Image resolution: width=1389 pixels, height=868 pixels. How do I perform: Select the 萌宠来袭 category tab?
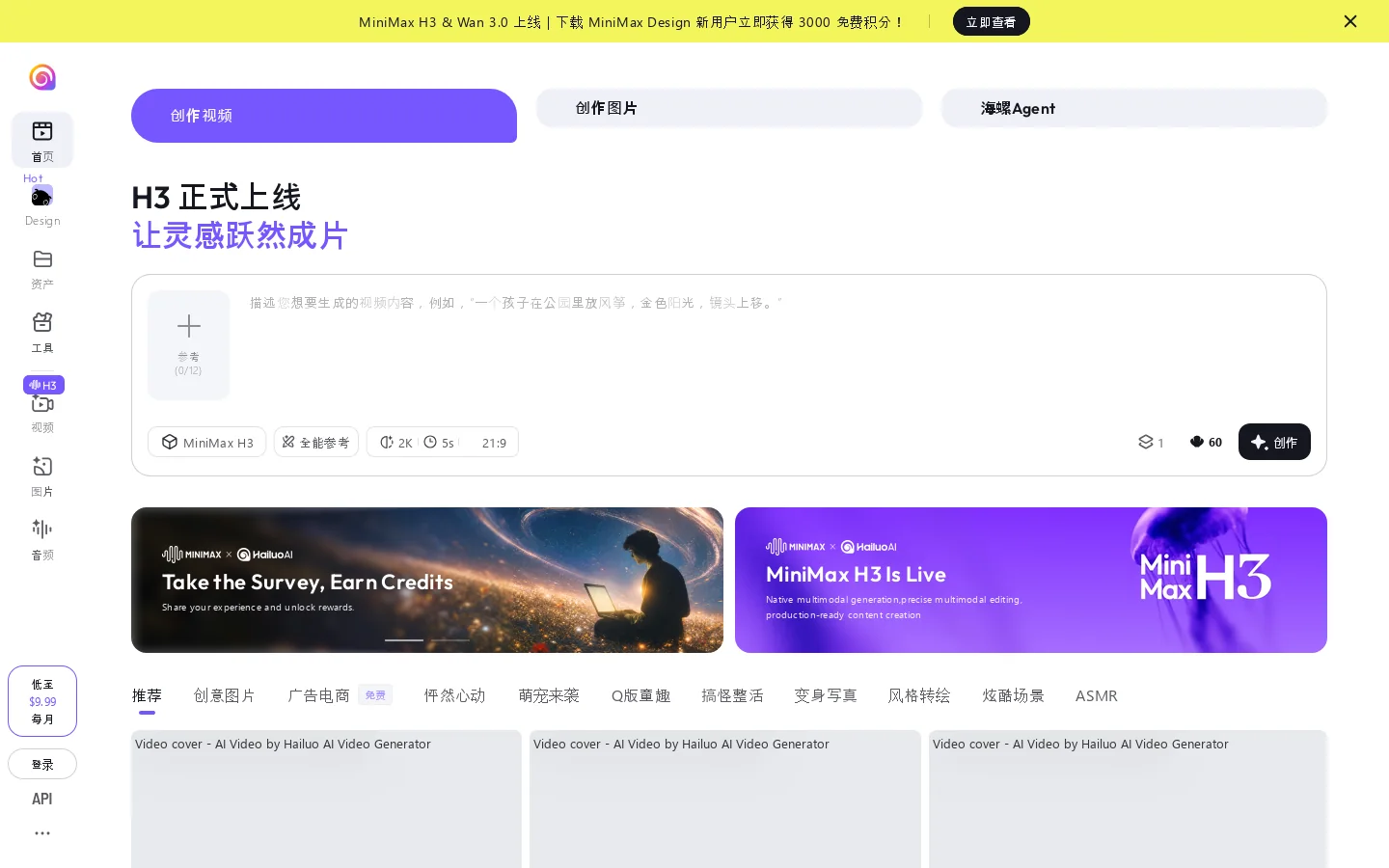(x=549, y=696)
